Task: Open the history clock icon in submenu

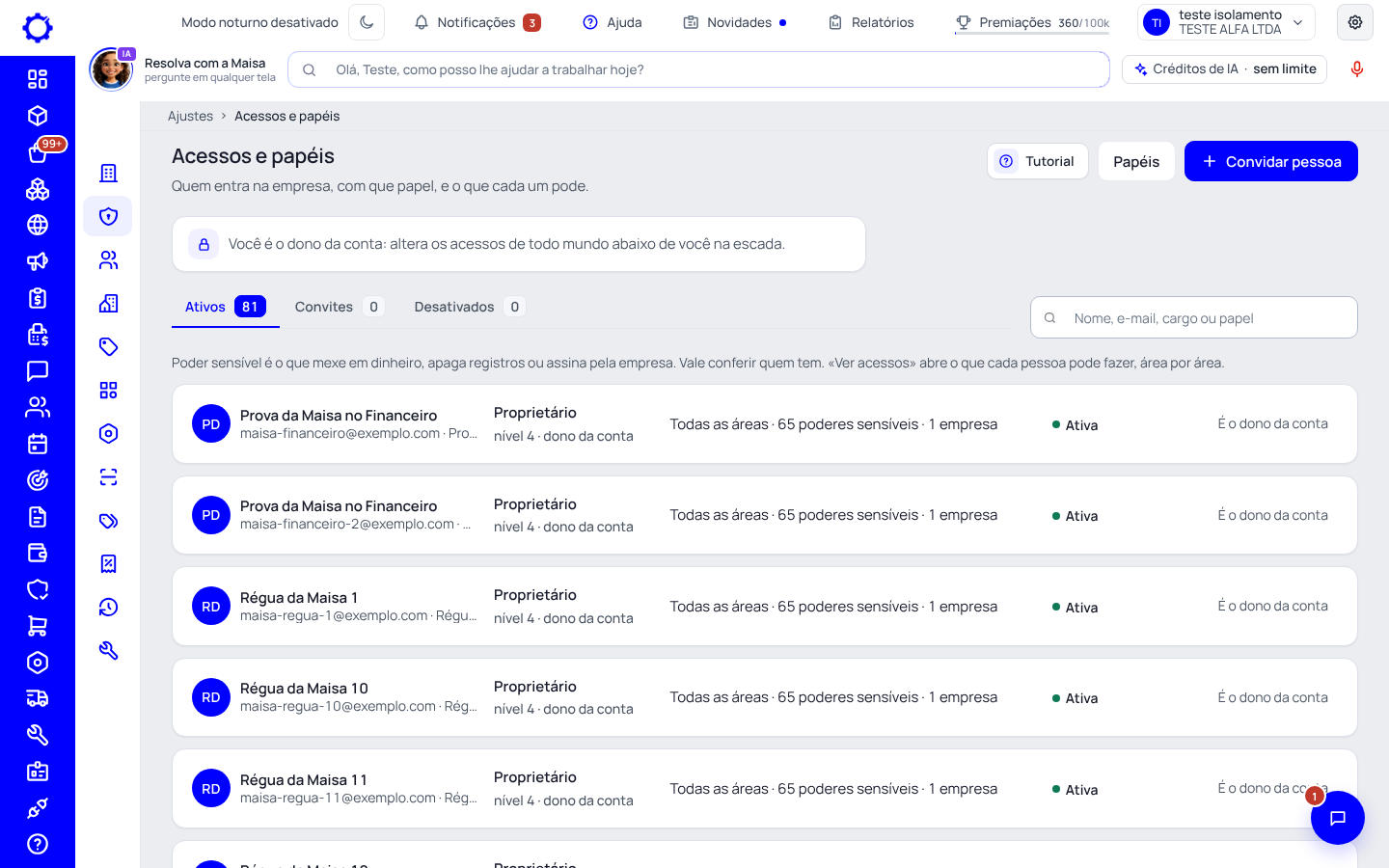Action: point(108,607)
